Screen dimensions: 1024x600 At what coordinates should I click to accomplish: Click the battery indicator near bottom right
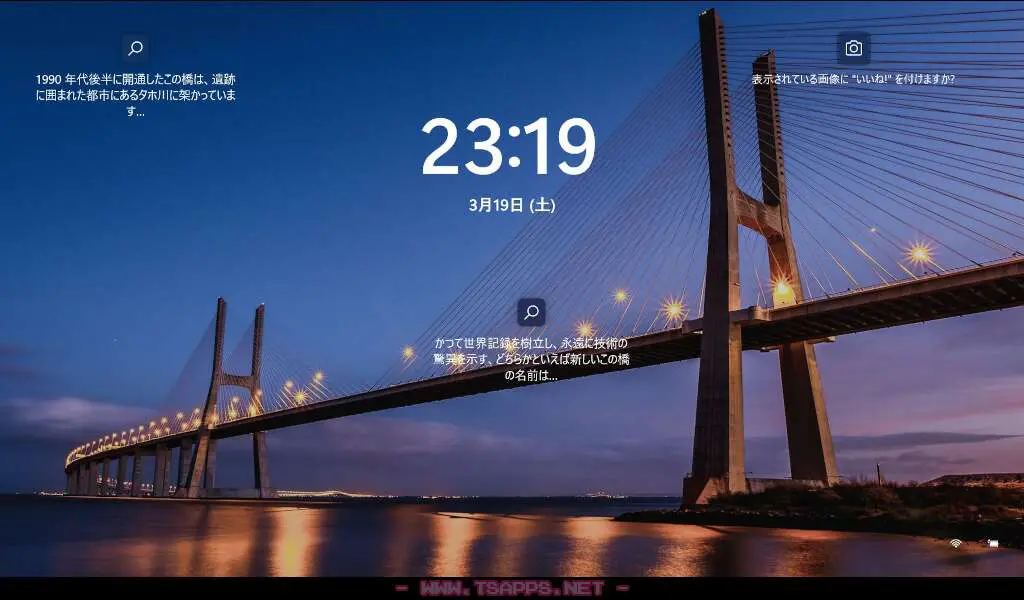pos(993,544)
